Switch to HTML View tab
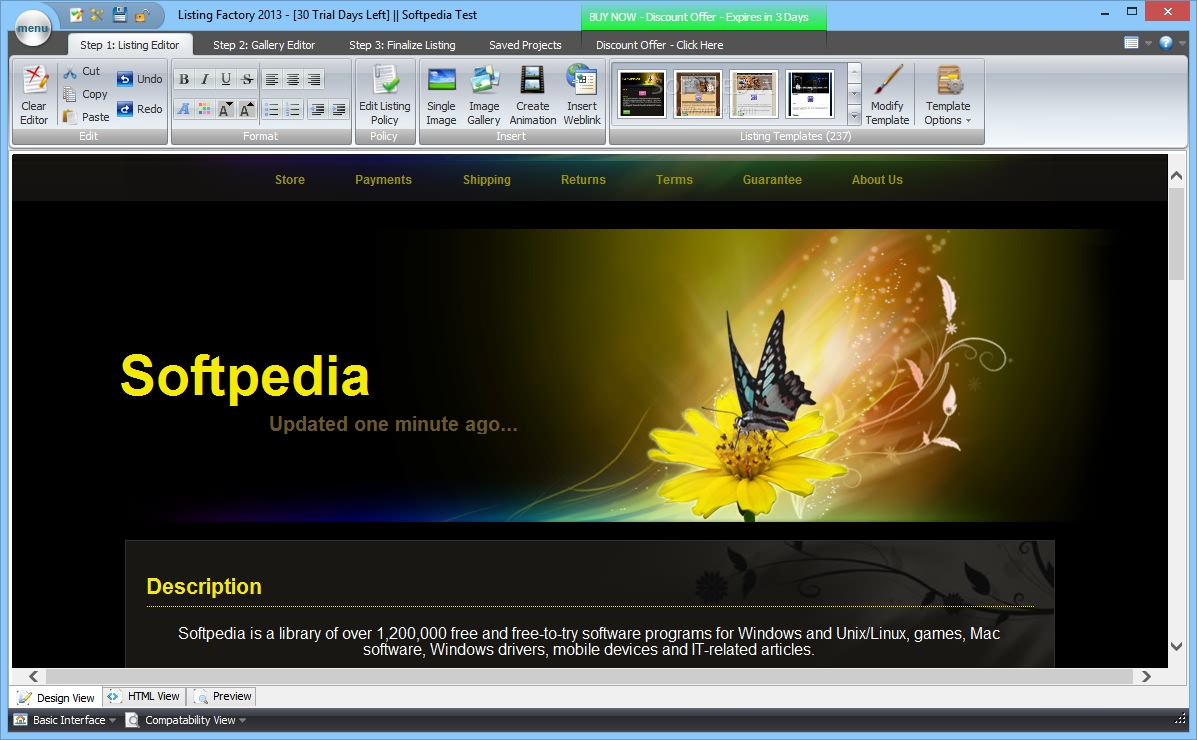This screenshot has height=740, width=1197. [x=144, y=696]
